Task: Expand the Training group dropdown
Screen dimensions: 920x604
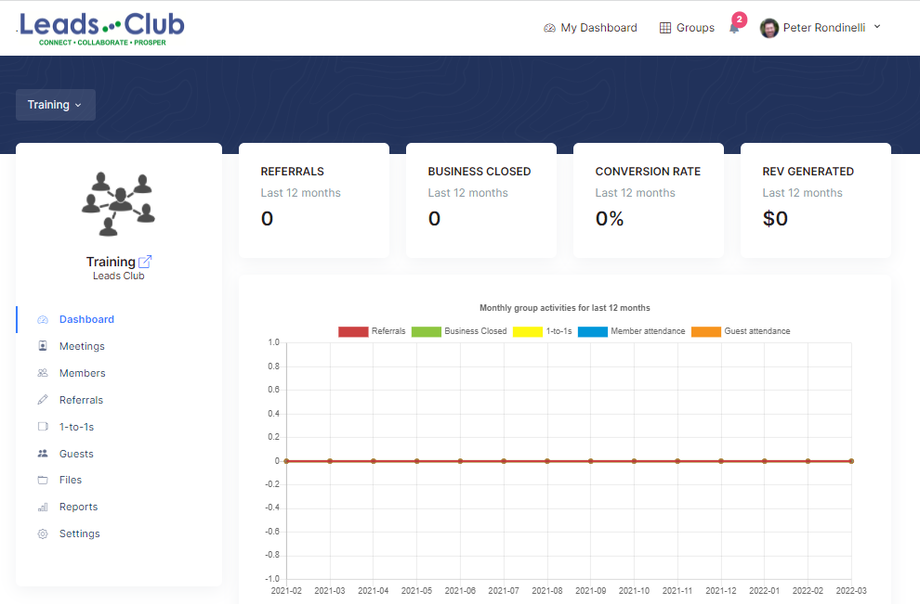Action: point(56,105)
